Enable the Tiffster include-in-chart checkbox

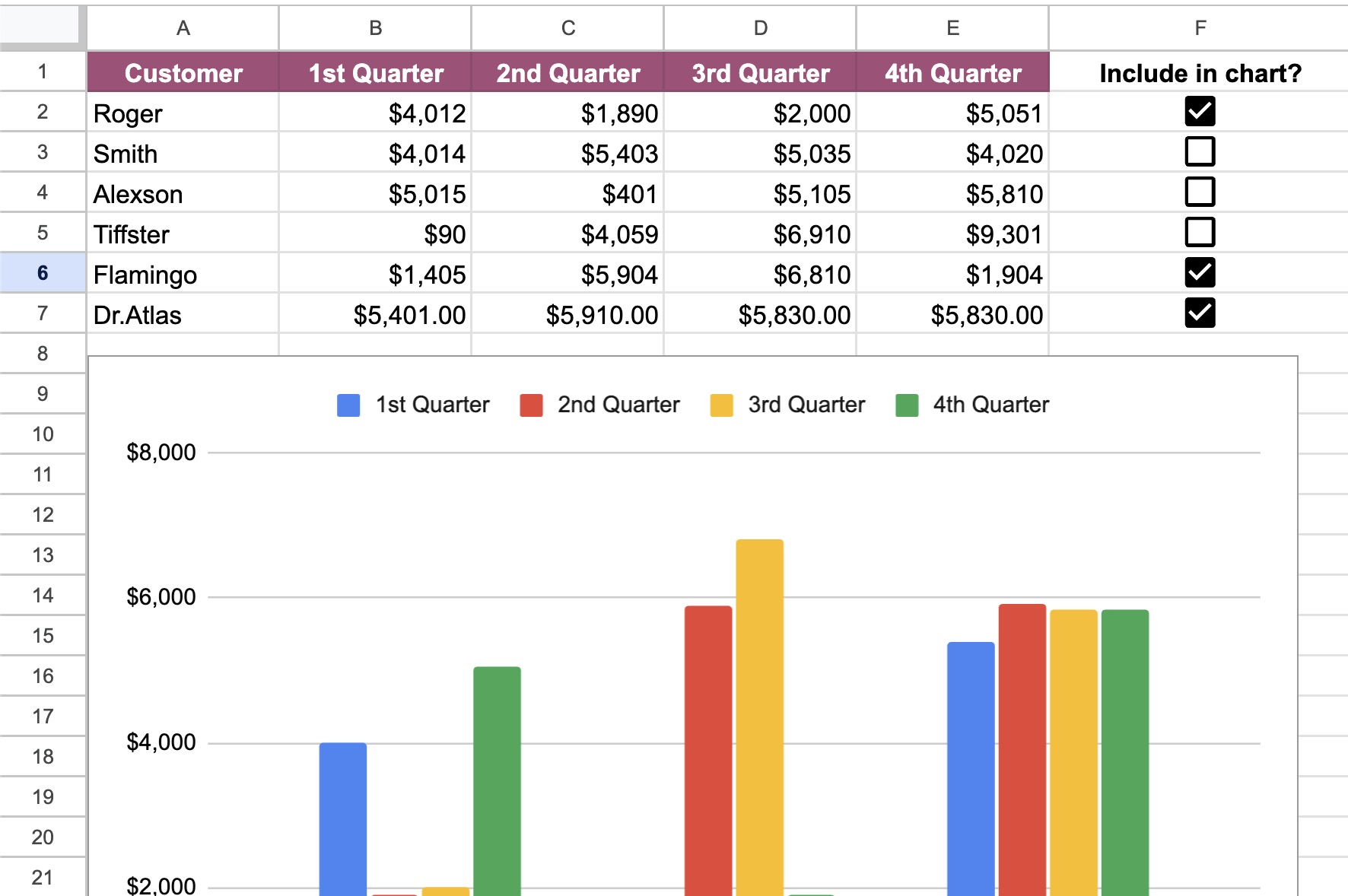(1200, 233)
